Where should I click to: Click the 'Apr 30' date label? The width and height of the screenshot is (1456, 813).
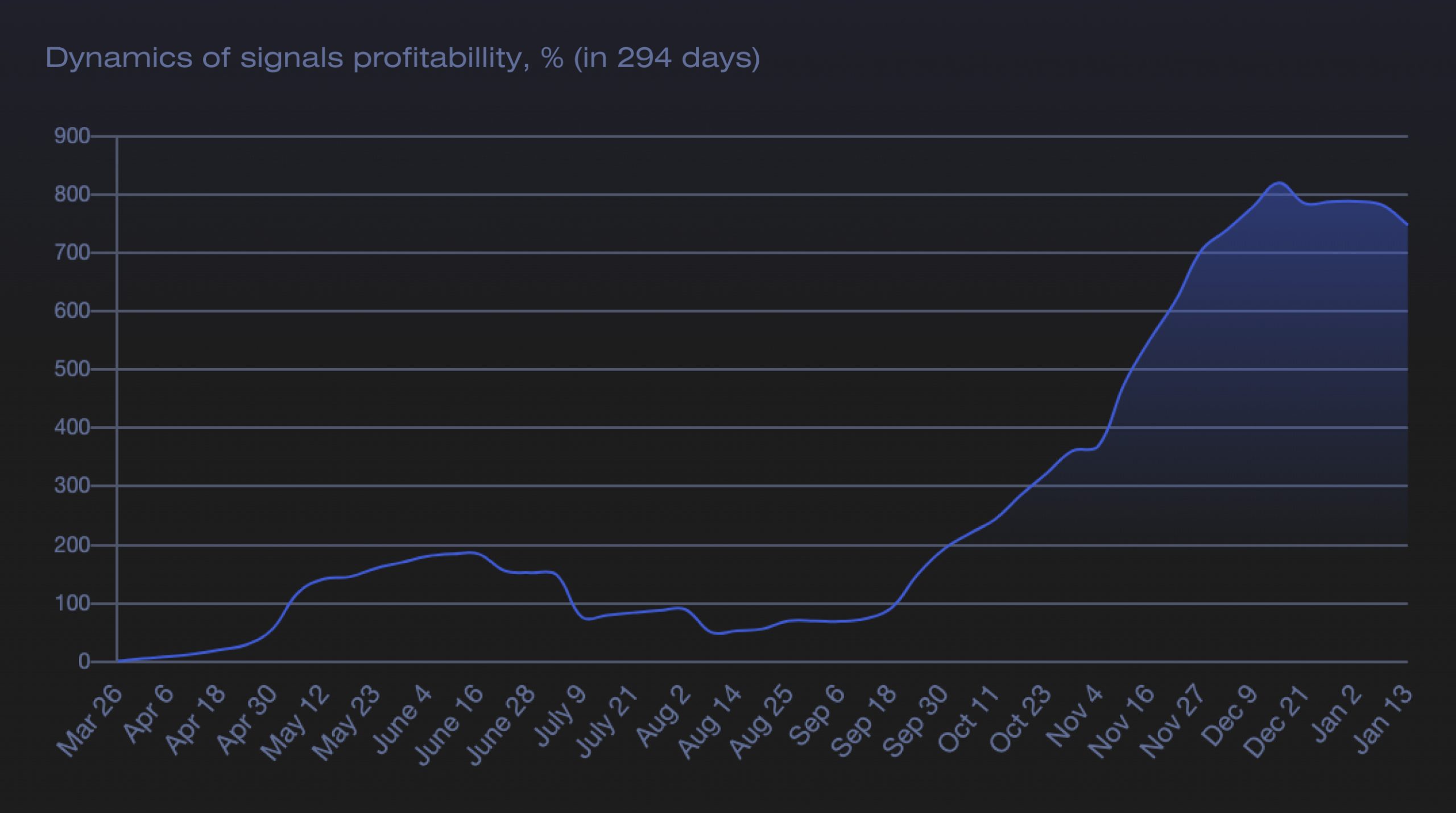click(248, 719)
